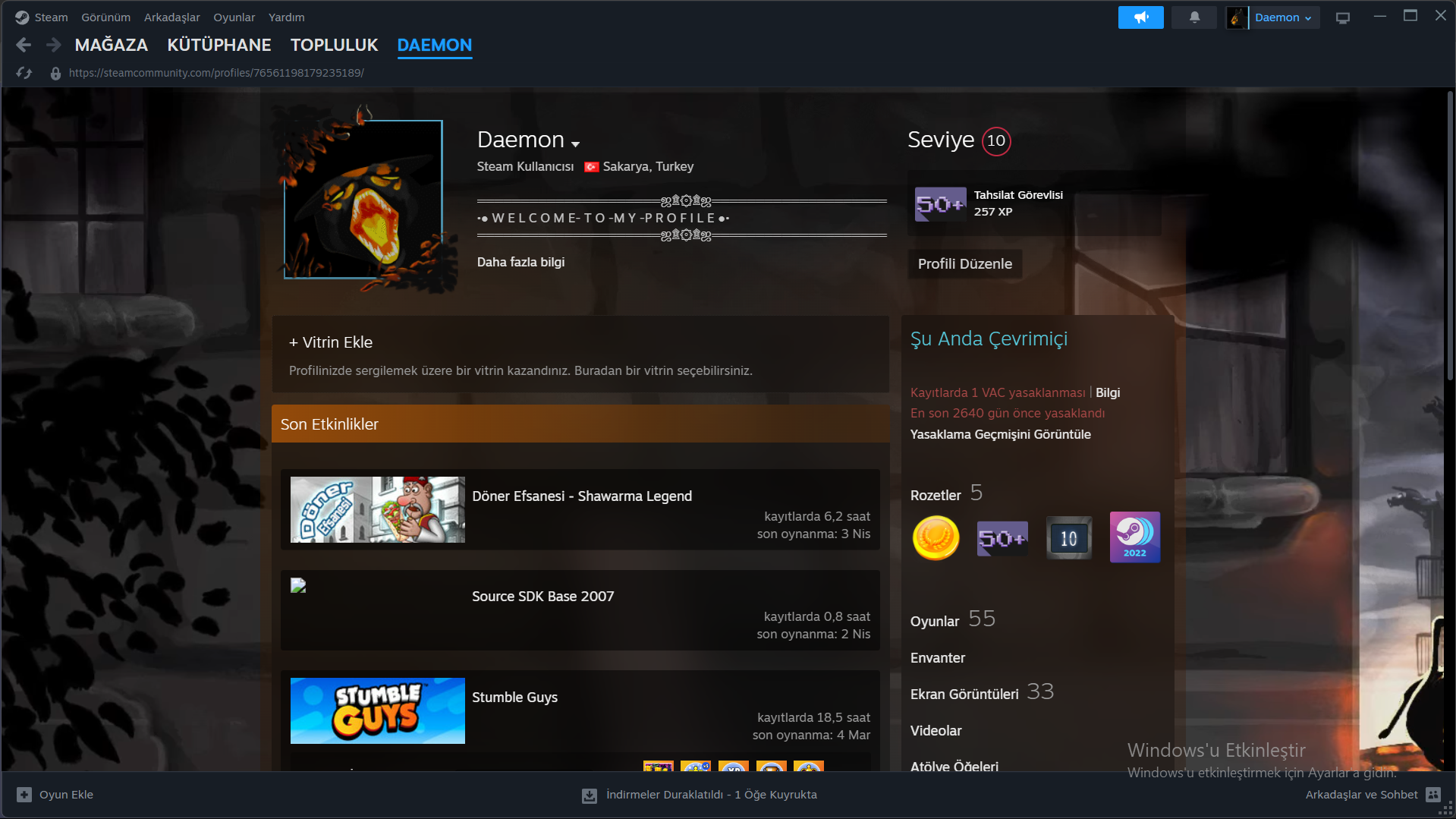
Task: Click the vertical page scrollbar
Action: coord(1450,235)
